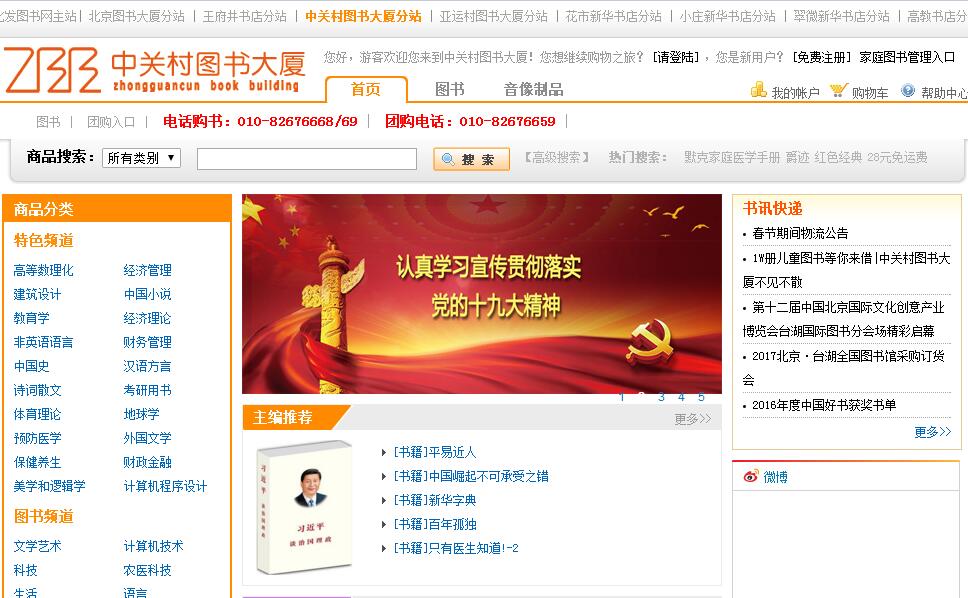This screenshot has height=598, width=968.
Task: Expand 更多>> in 主编推荐 section
Action: (x=693, y=419)
